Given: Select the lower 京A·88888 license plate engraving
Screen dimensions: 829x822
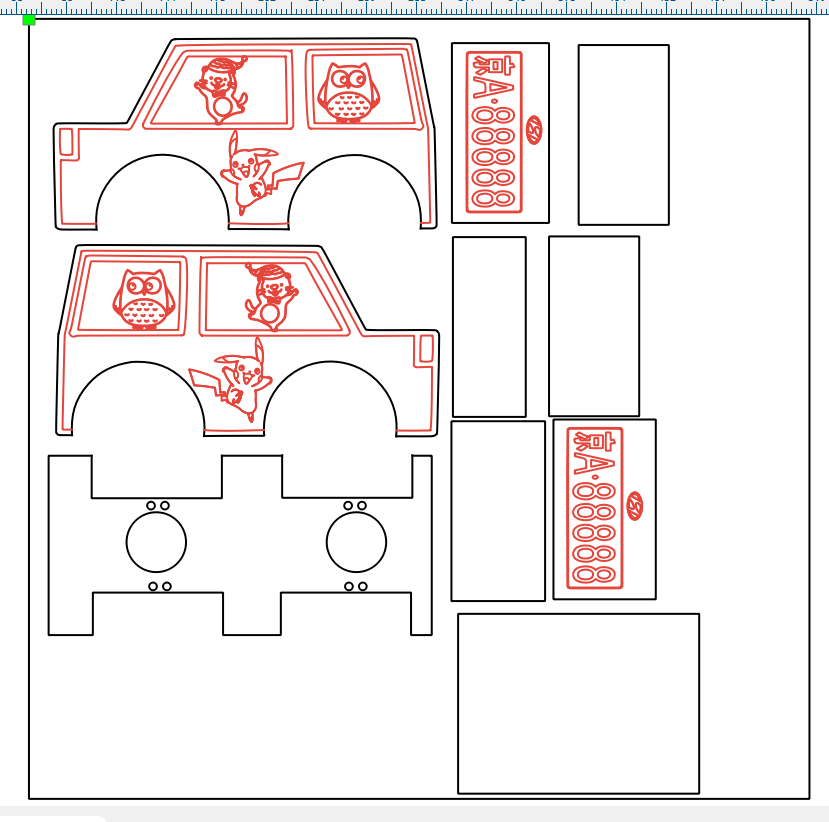Looking at the screenshot, I should coord(595,508).
